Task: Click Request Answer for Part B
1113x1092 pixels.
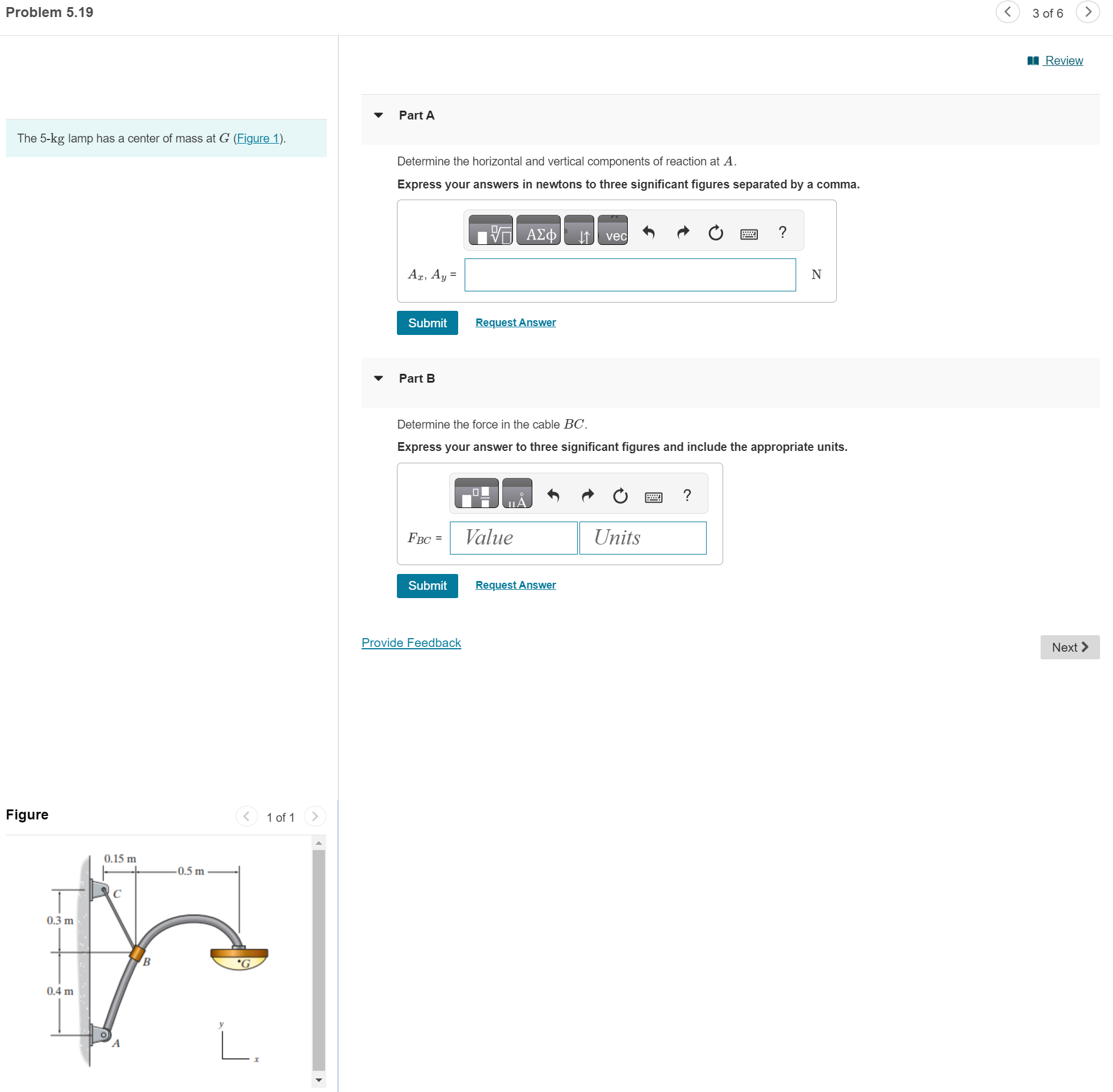Action: pyautogui.click(x=515, y=585)
